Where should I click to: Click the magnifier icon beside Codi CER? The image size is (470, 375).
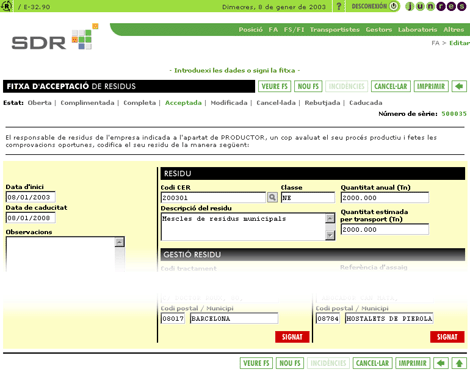[x=272, y=197]
